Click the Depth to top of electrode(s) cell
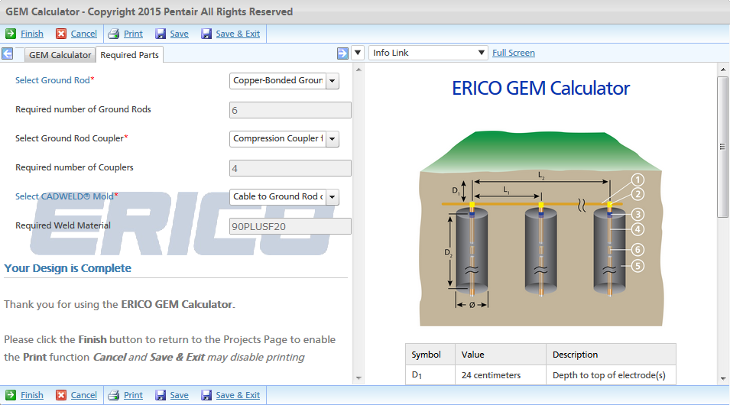This screenshot has width=730, height=405. point(611,375)
